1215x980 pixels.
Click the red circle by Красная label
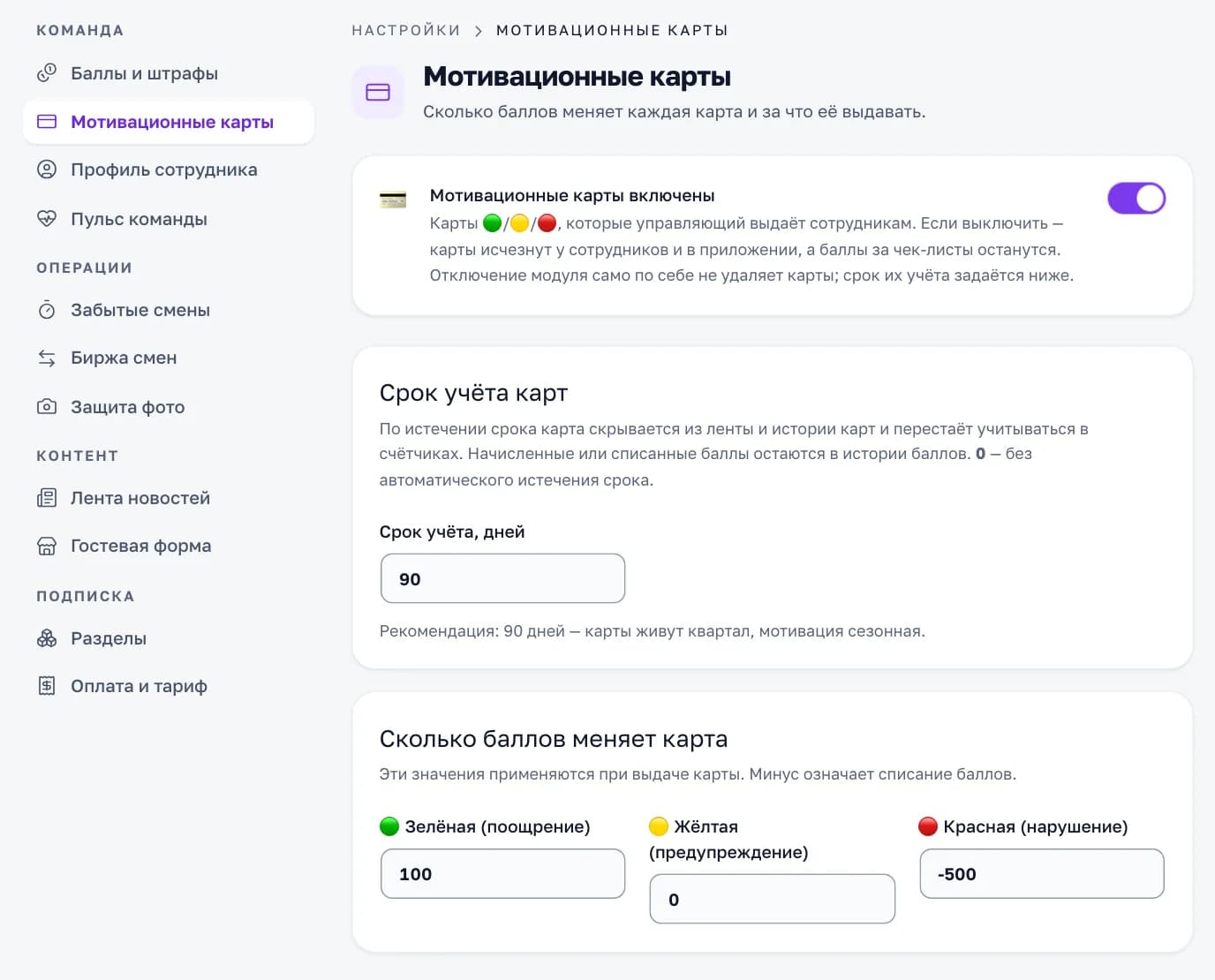tap(928, 826)
